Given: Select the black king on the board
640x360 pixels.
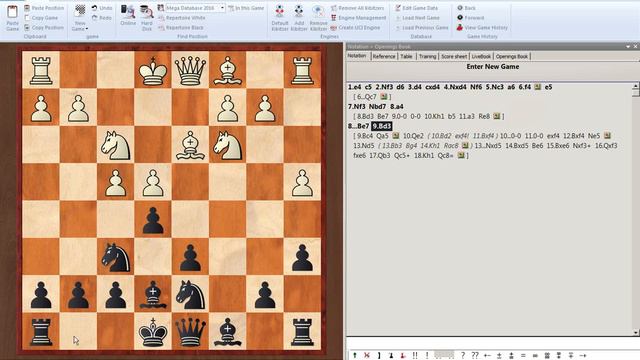Looking at the screenshot, I should click(153, 332).
